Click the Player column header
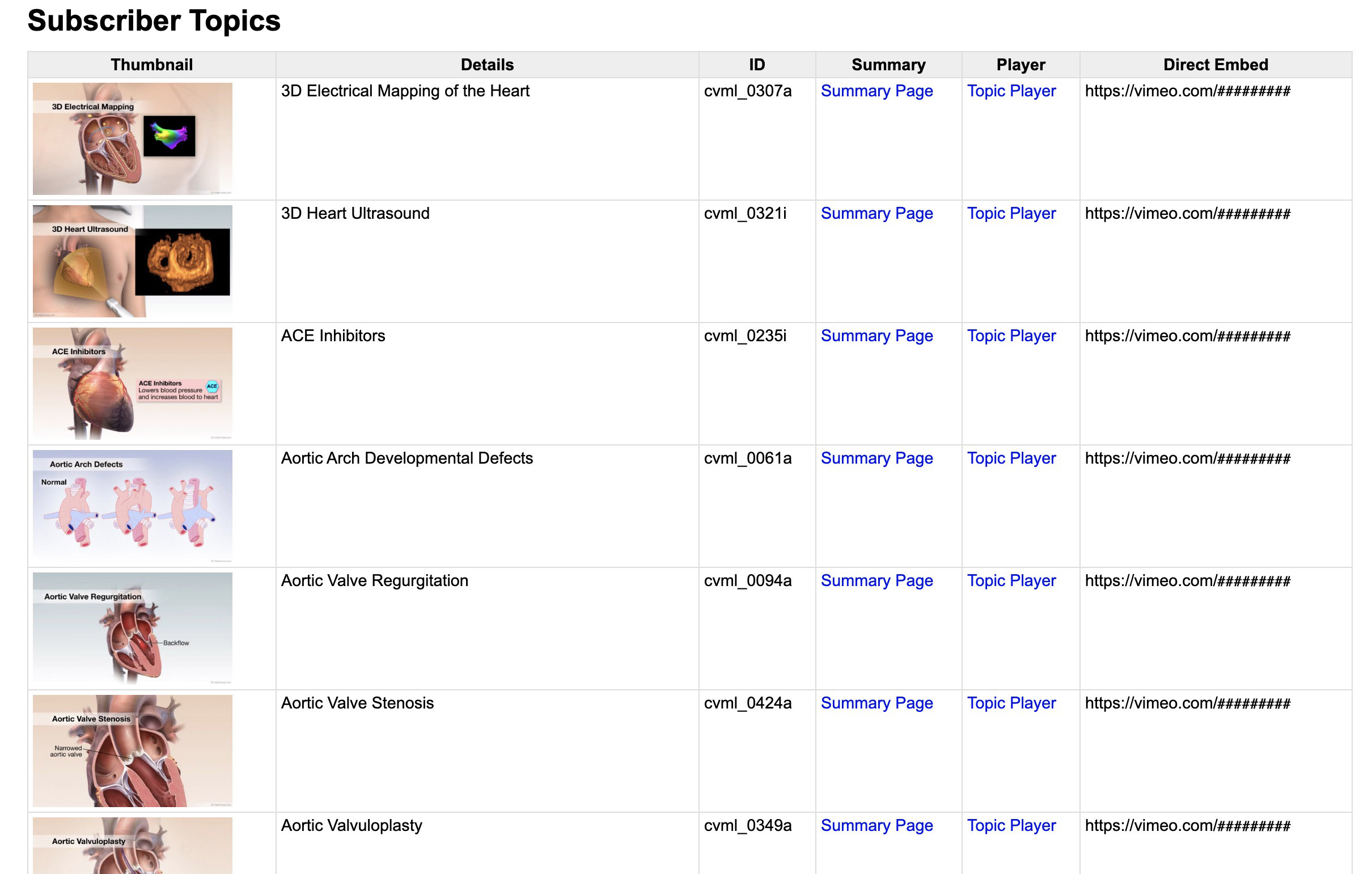This screenshot has height=874, width=1372. click(x=1020, y=65)
